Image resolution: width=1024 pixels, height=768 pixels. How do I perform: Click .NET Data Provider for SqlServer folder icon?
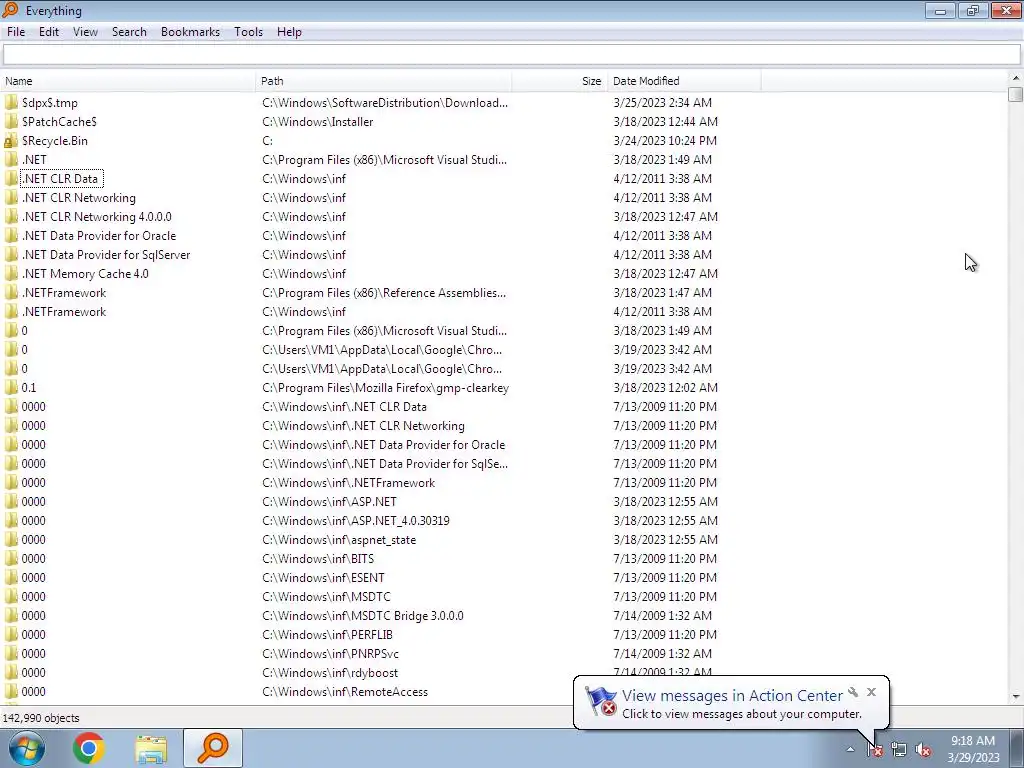pos(11,254)
